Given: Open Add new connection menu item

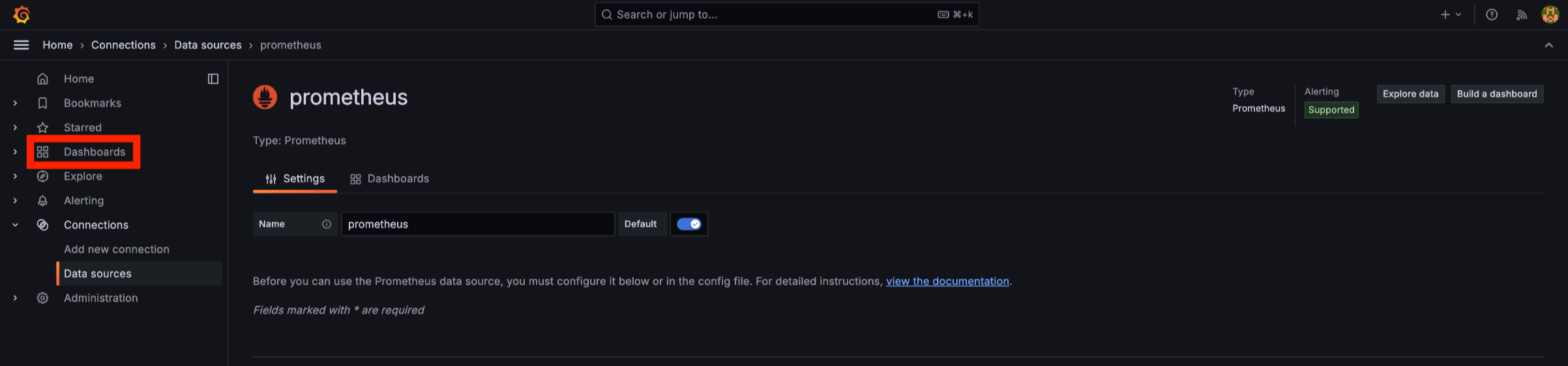Looking at the screenshot, I should click(117, 249).
